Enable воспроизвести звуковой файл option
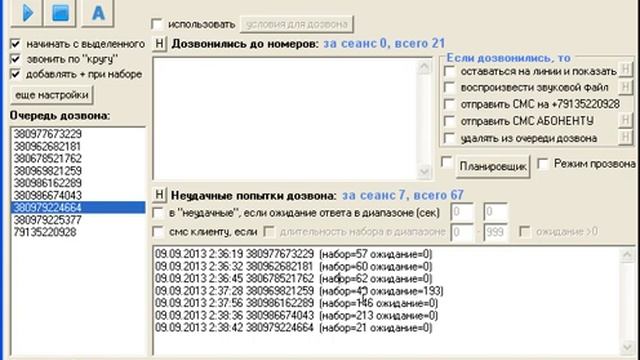 pyautogui.click(x=449, y=87)
